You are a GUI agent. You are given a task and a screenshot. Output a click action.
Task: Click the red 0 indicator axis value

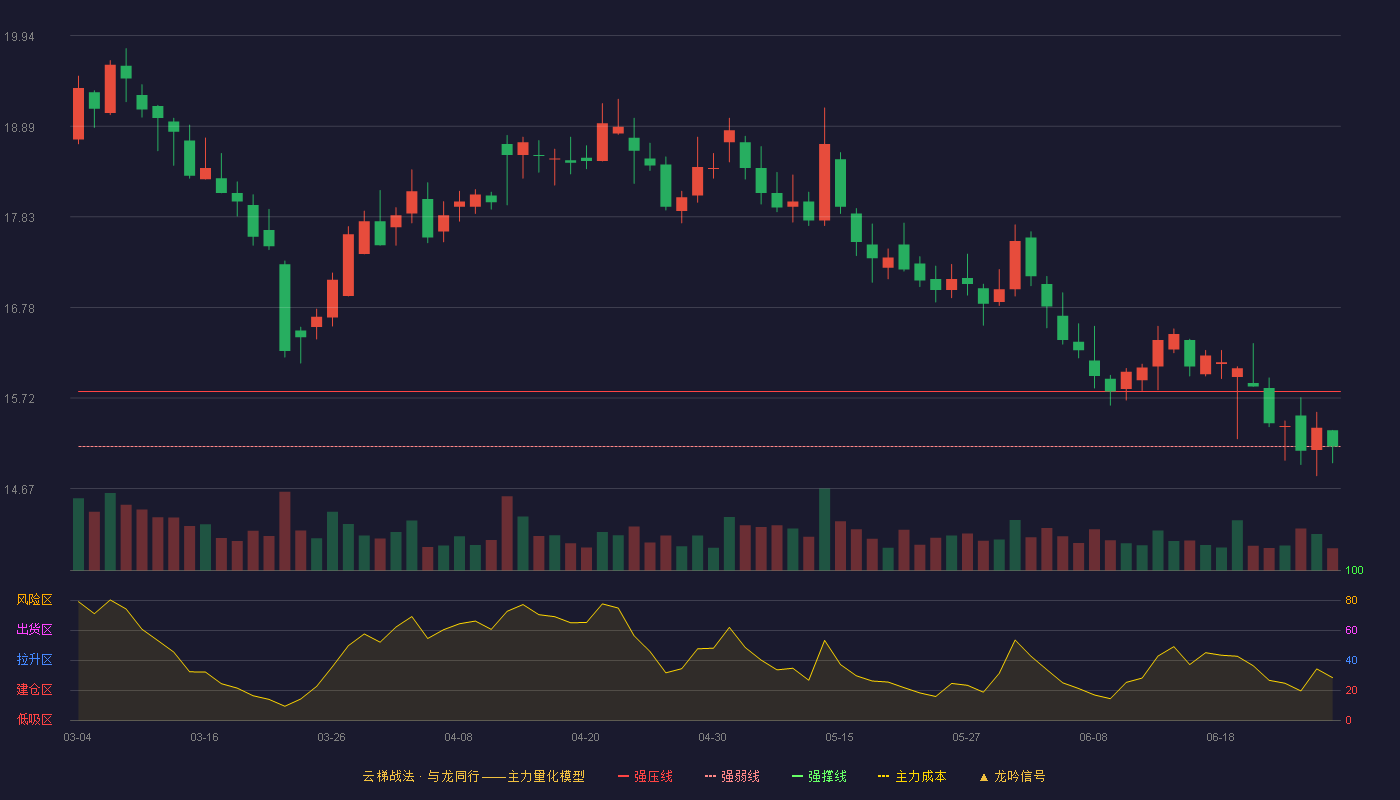coord(1348,720)
